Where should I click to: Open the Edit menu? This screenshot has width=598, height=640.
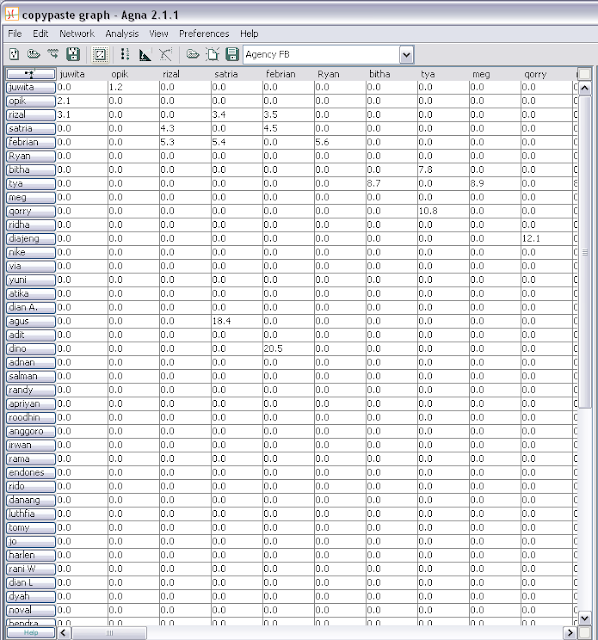40,33
